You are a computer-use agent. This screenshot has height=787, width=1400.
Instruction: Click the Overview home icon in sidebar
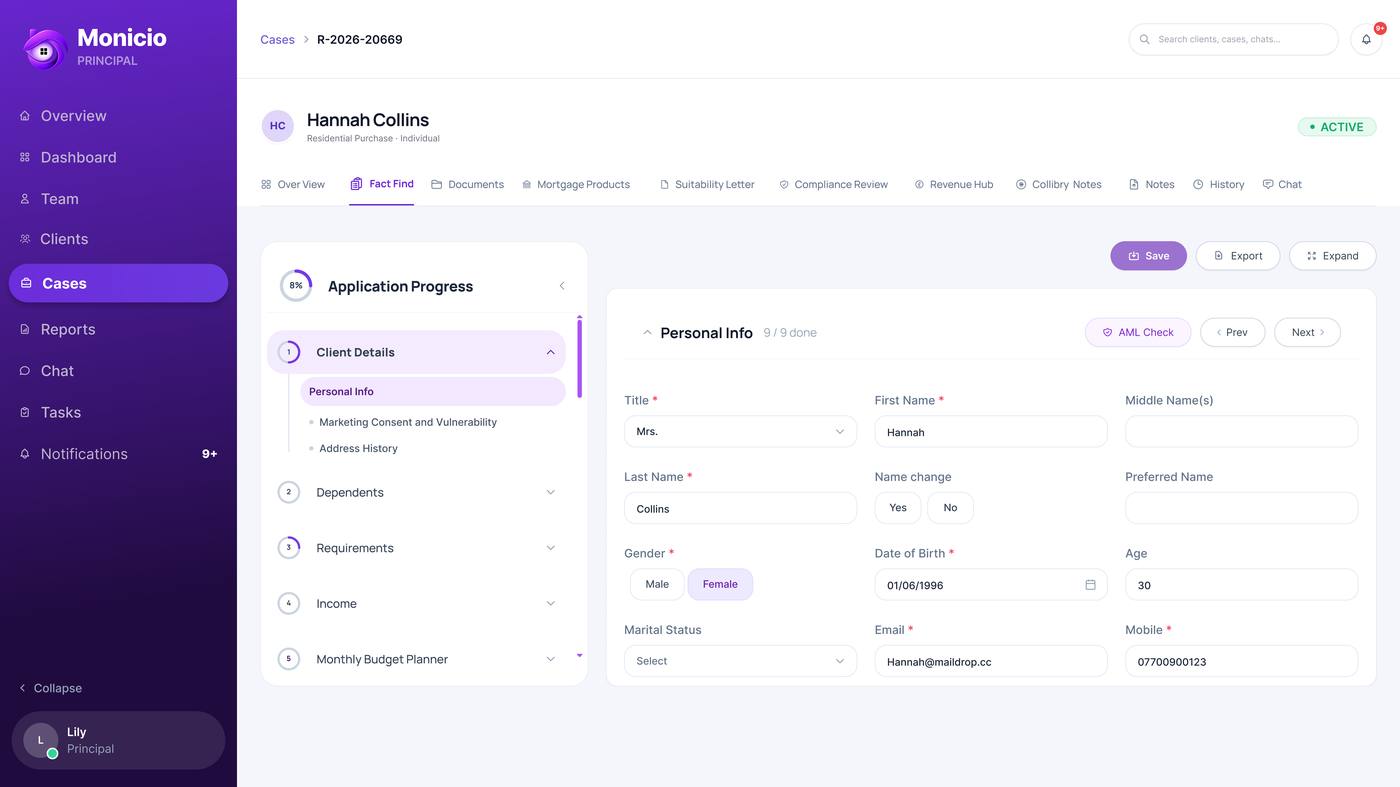pos(25,116)
